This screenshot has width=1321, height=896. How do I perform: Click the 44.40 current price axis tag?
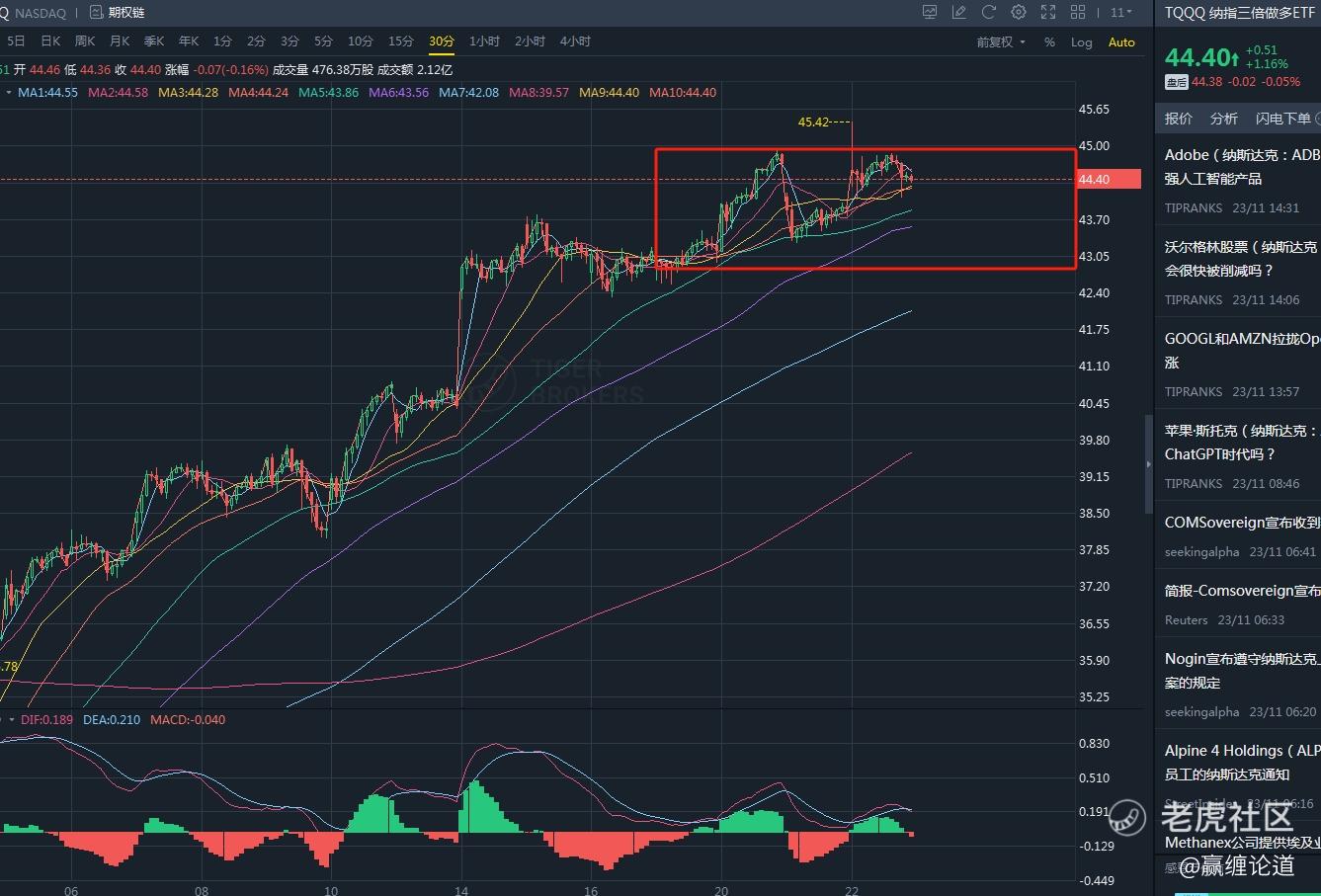(1109, 180)
